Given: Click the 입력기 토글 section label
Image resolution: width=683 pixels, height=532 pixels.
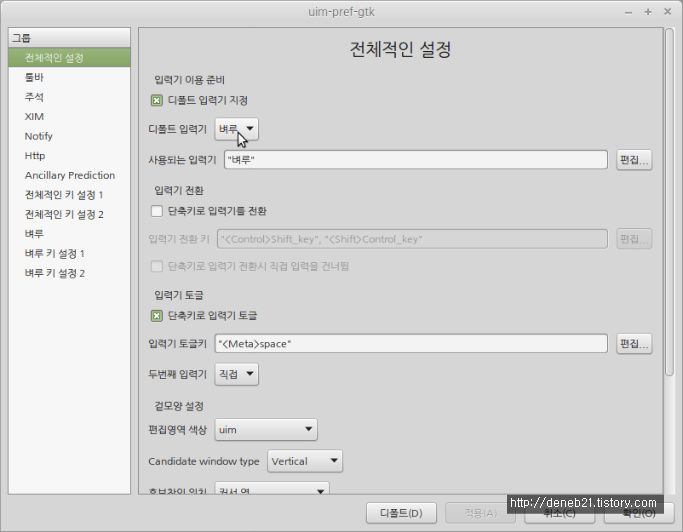Looking at the screenshot, I should (x=179, y=295).
